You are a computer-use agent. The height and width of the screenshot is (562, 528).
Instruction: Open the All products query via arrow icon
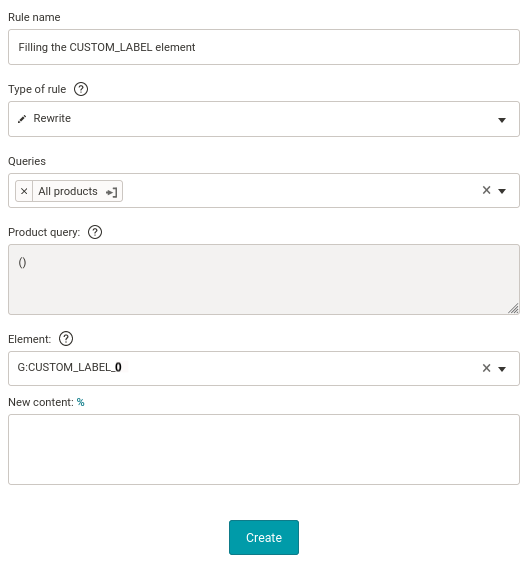click(111, 192)
